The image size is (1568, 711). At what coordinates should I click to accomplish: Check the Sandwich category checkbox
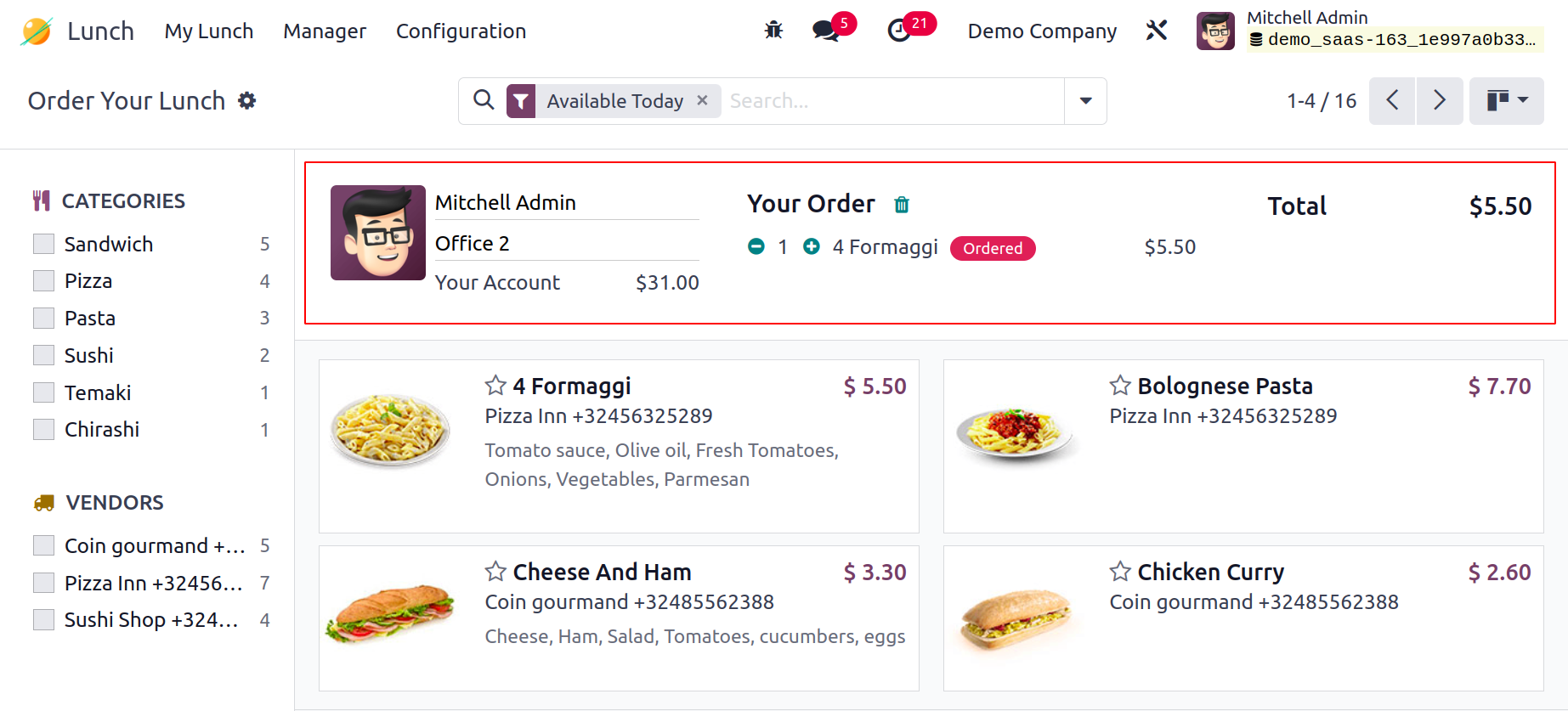click(x=43, y=244)
